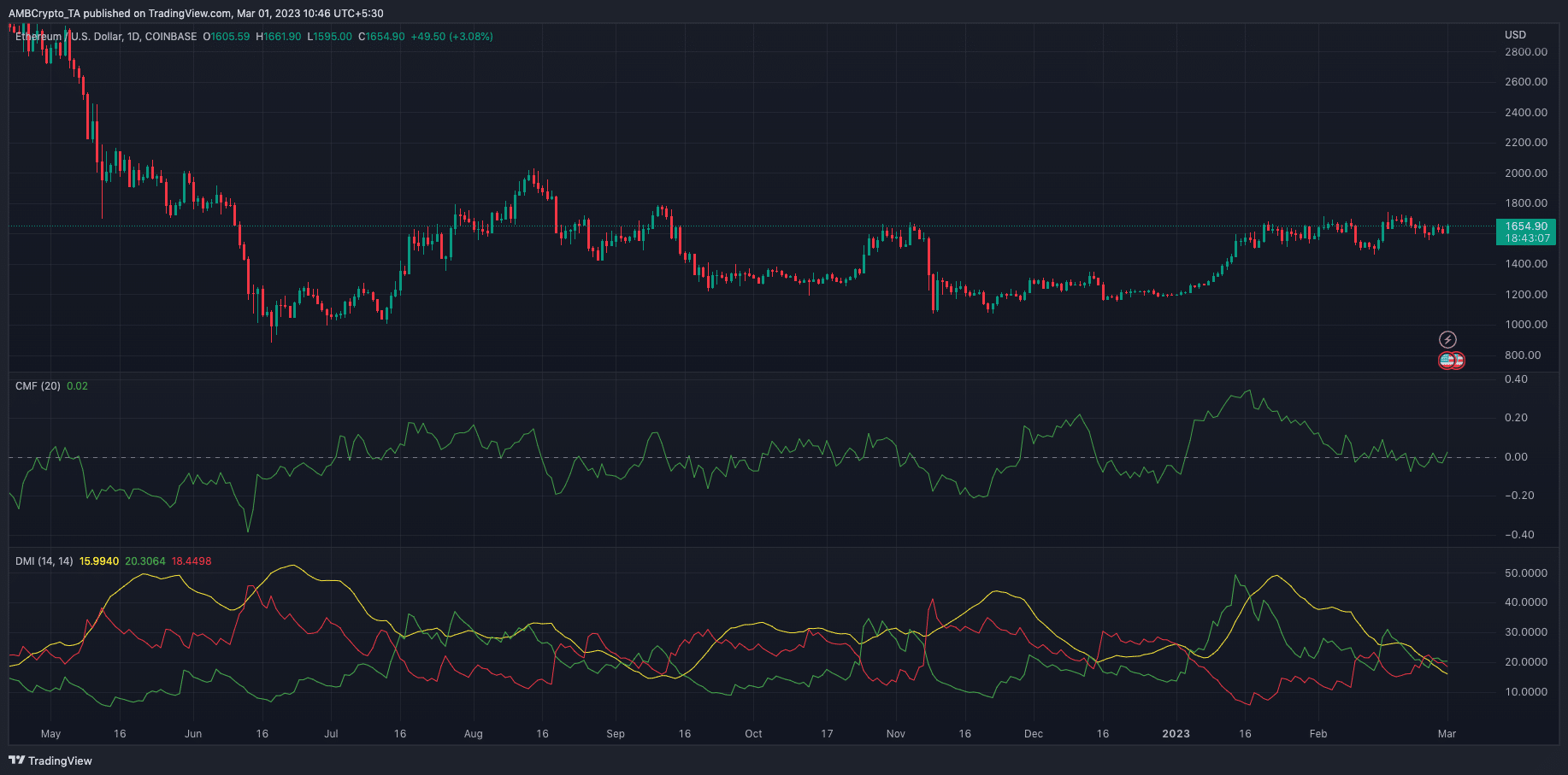Screen dimensions: 1568x775
Task: Click the CMF (20) indicator label
Action: pyautogui.click(x=38, y=386)
